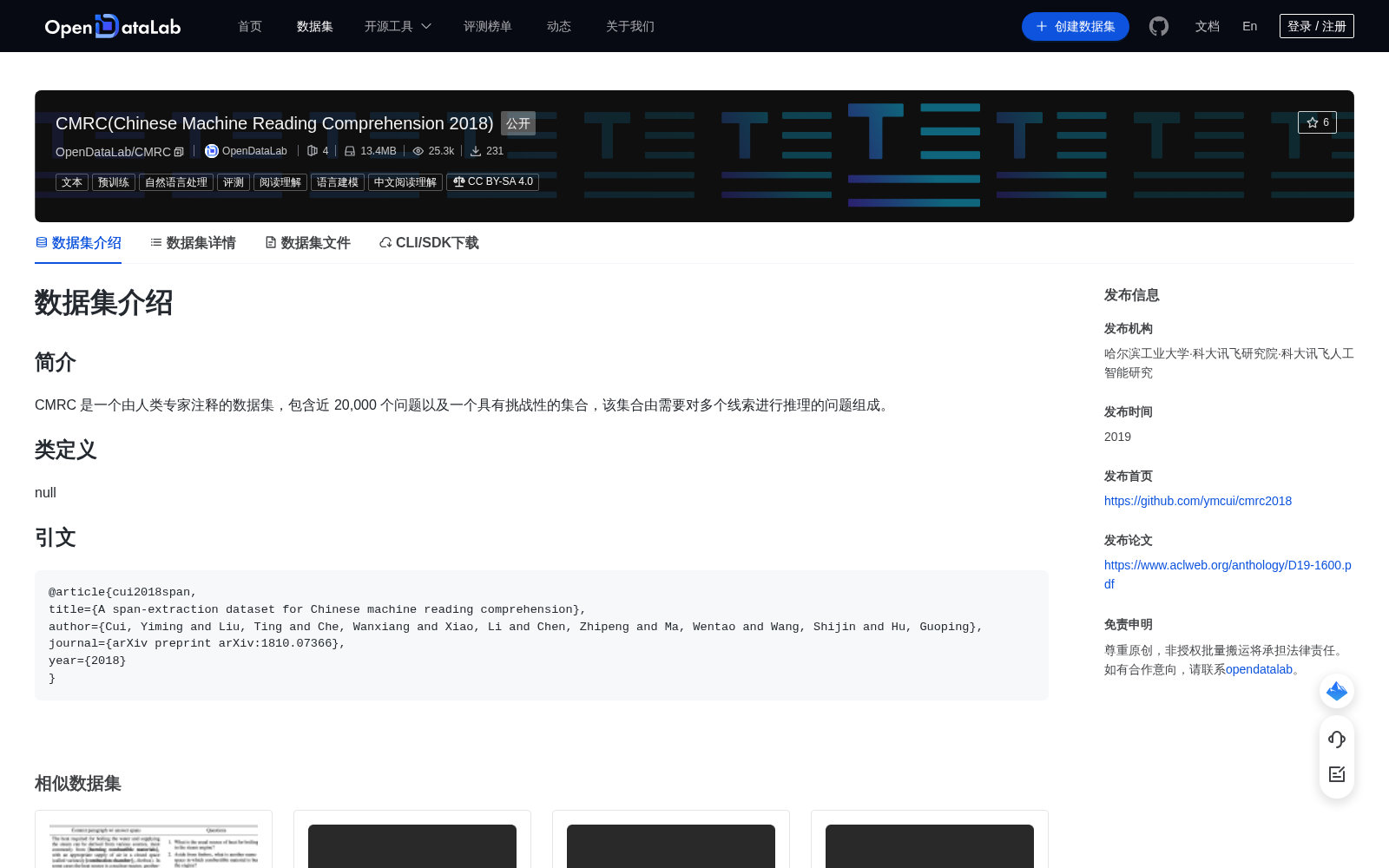Click the 中文阅读理解 tag
Image resolution: width=1389 pixels, height=868 pixels.
(x=405, y=182)
